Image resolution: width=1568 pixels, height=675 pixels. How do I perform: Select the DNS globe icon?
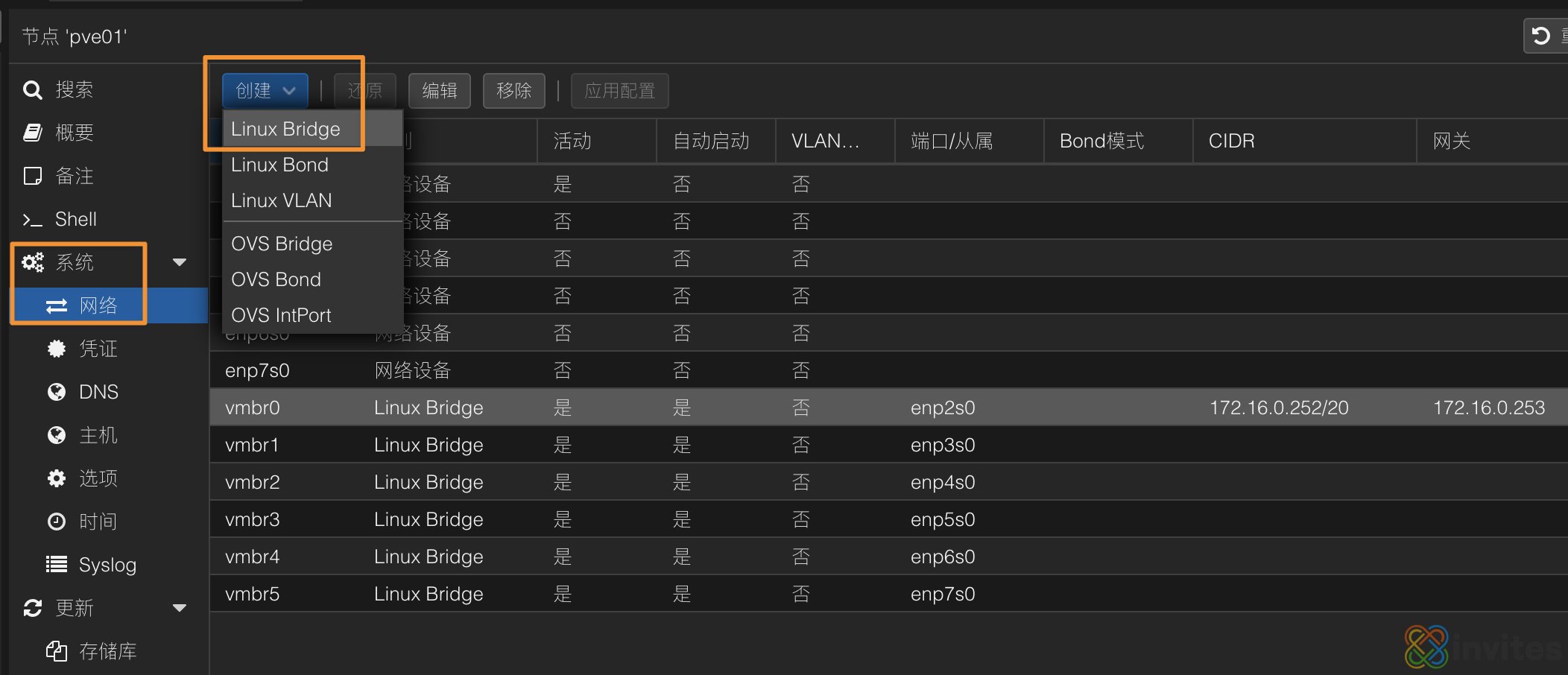57,392
